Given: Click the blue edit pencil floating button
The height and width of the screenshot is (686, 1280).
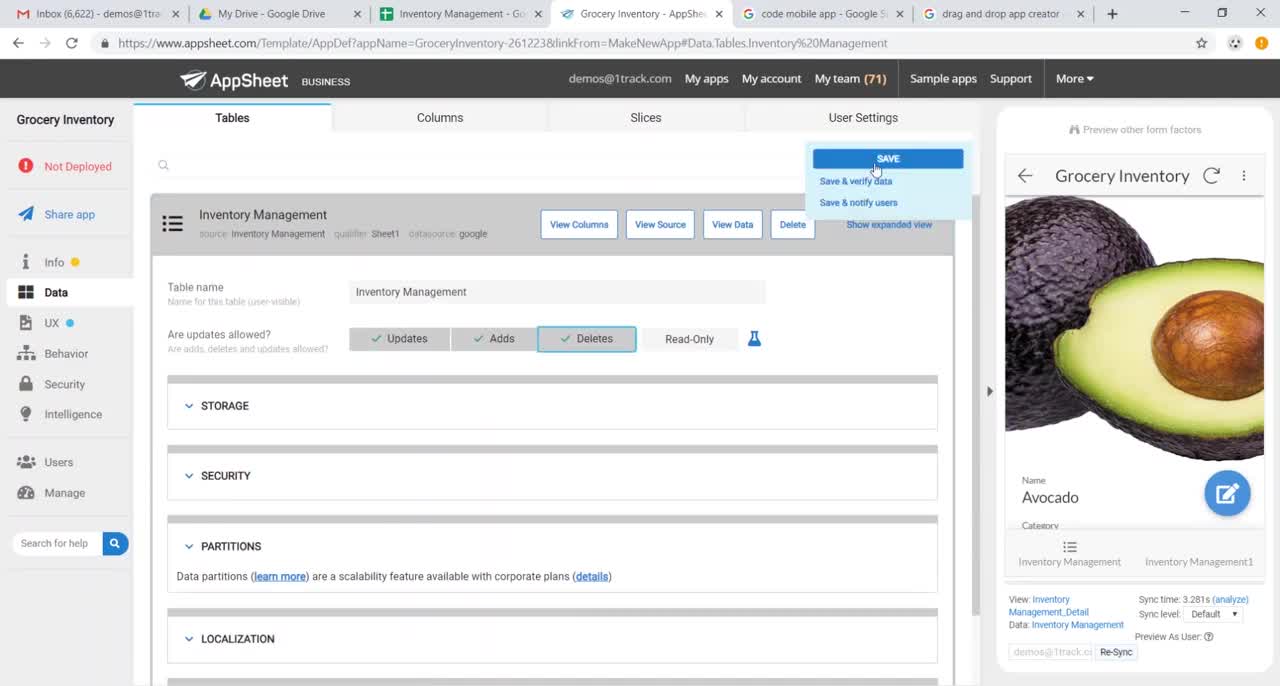Looking at the screenshot, I should click(x=1227, y=493).
